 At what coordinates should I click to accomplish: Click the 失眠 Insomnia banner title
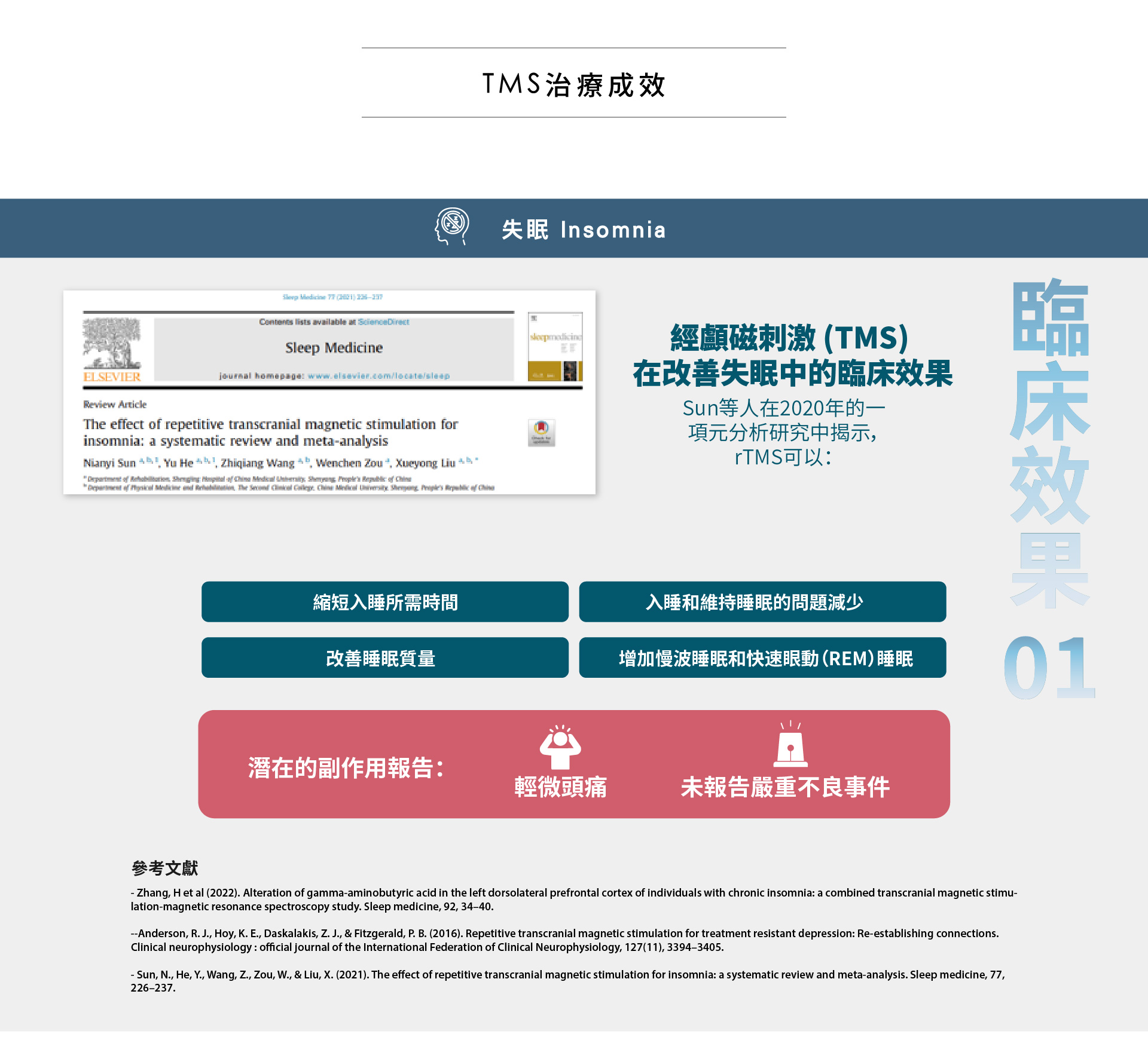(584, 230)
